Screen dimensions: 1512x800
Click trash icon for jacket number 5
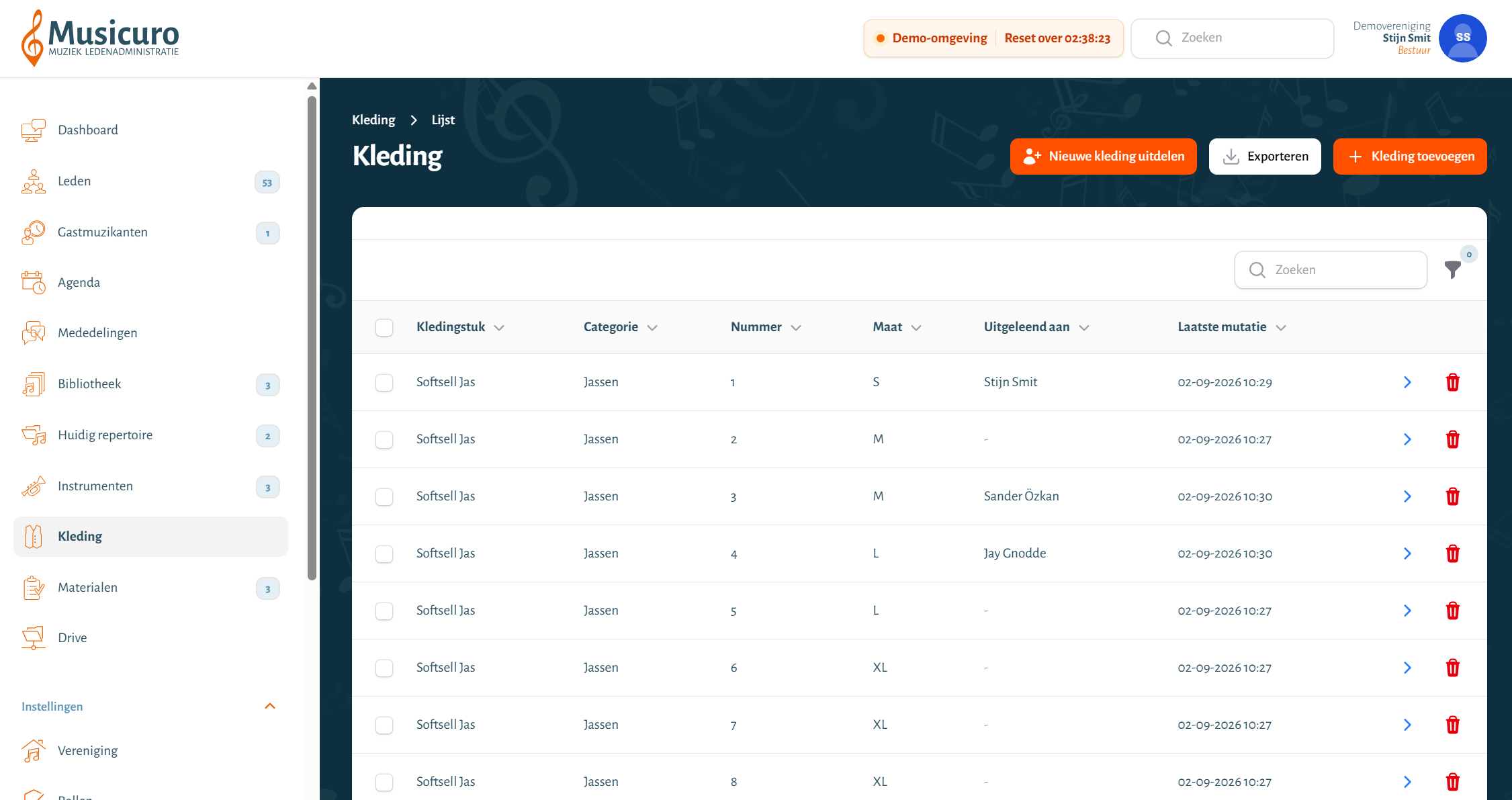click(1452, 611)
